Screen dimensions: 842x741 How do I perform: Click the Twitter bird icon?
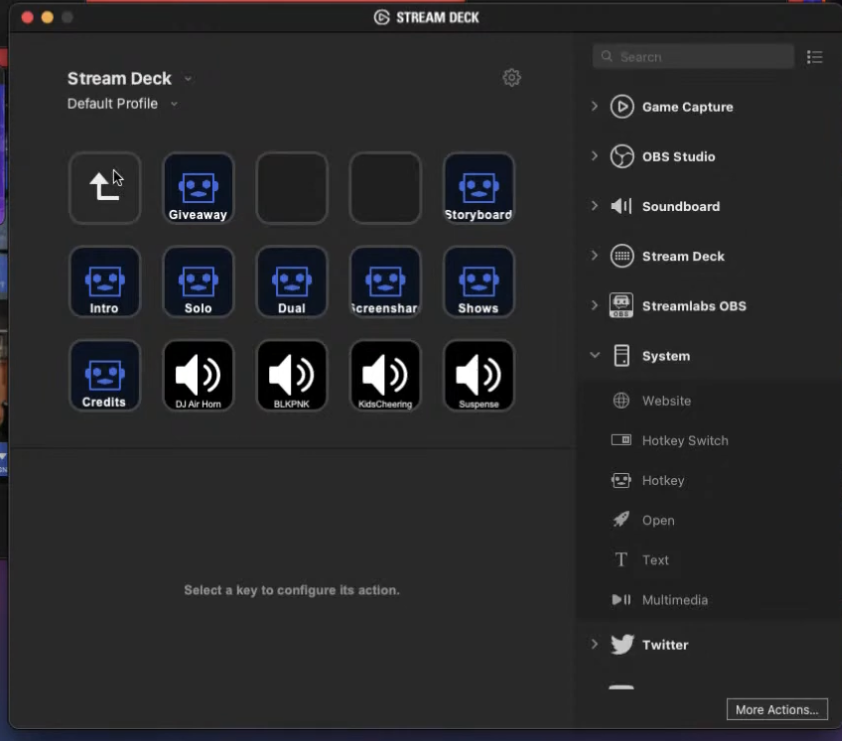[622, 644]
